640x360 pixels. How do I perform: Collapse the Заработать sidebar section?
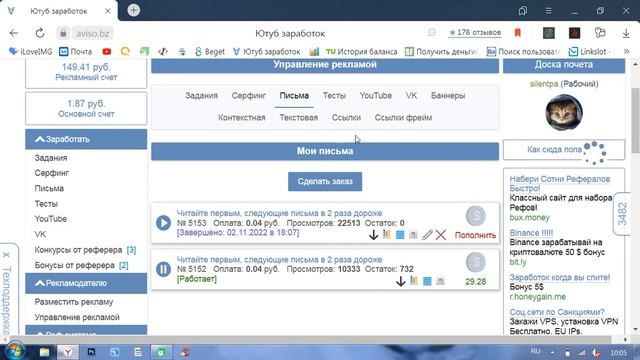click(x=86, y=139)
